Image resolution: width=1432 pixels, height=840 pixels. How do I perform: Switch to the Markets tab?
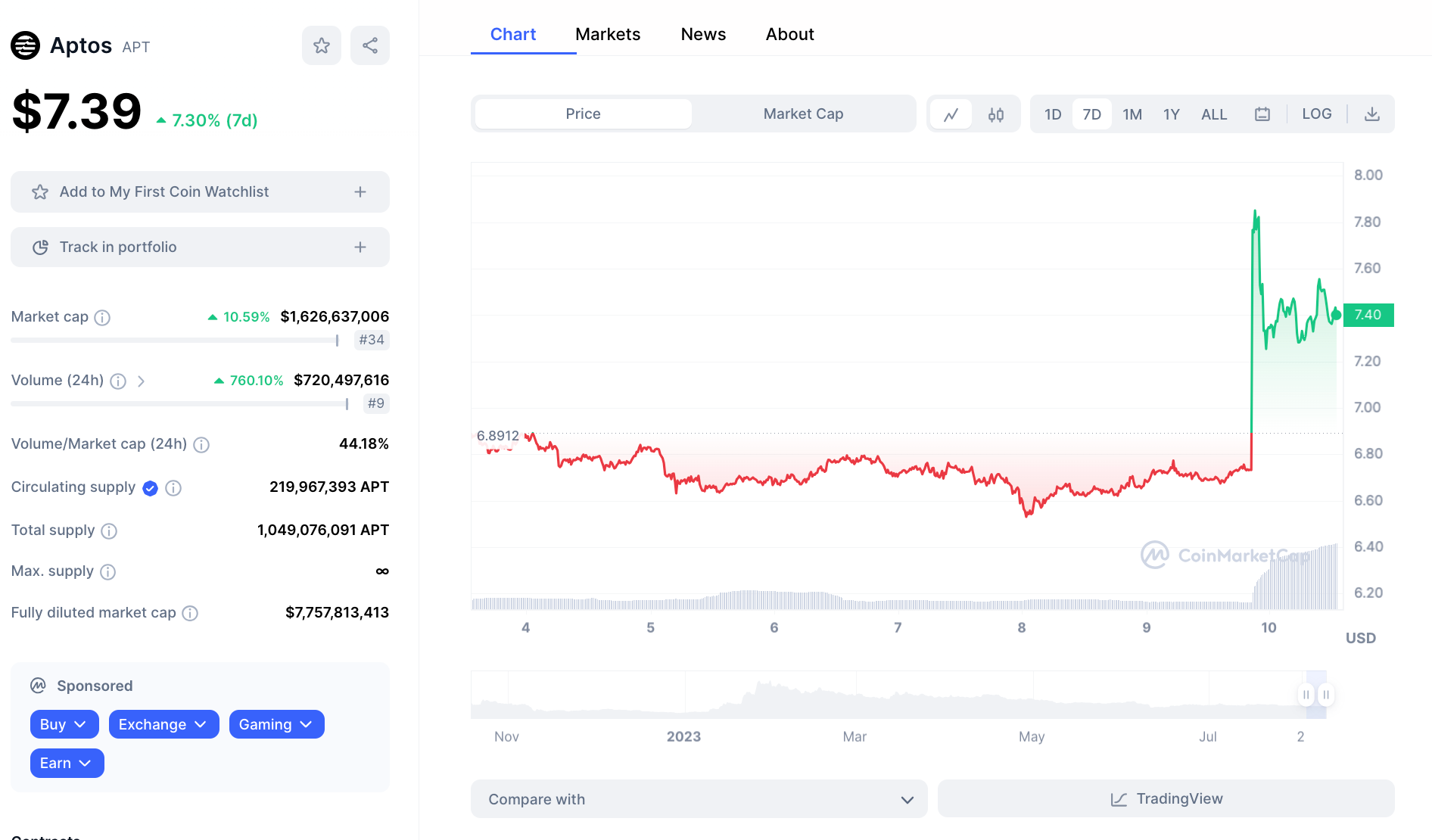tap(608, 34)
